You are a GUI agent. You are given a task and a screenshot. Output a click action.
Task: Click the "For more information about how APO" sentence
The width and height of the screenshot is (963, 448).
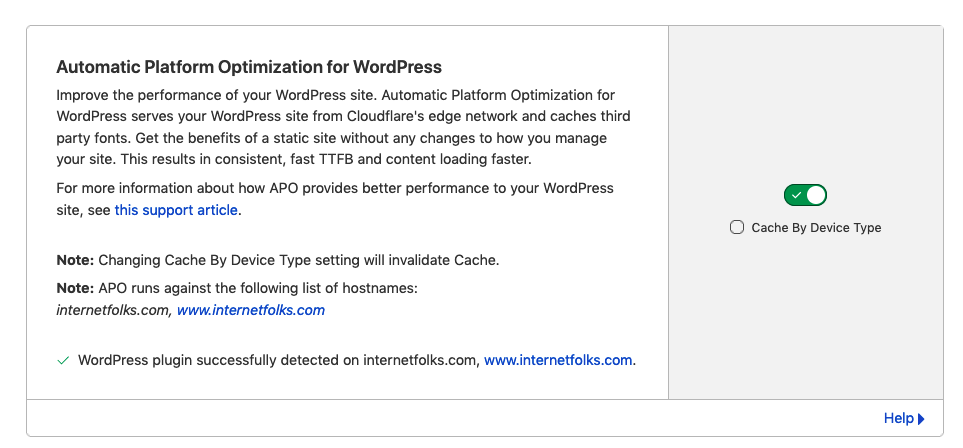[x=335, y=188]
